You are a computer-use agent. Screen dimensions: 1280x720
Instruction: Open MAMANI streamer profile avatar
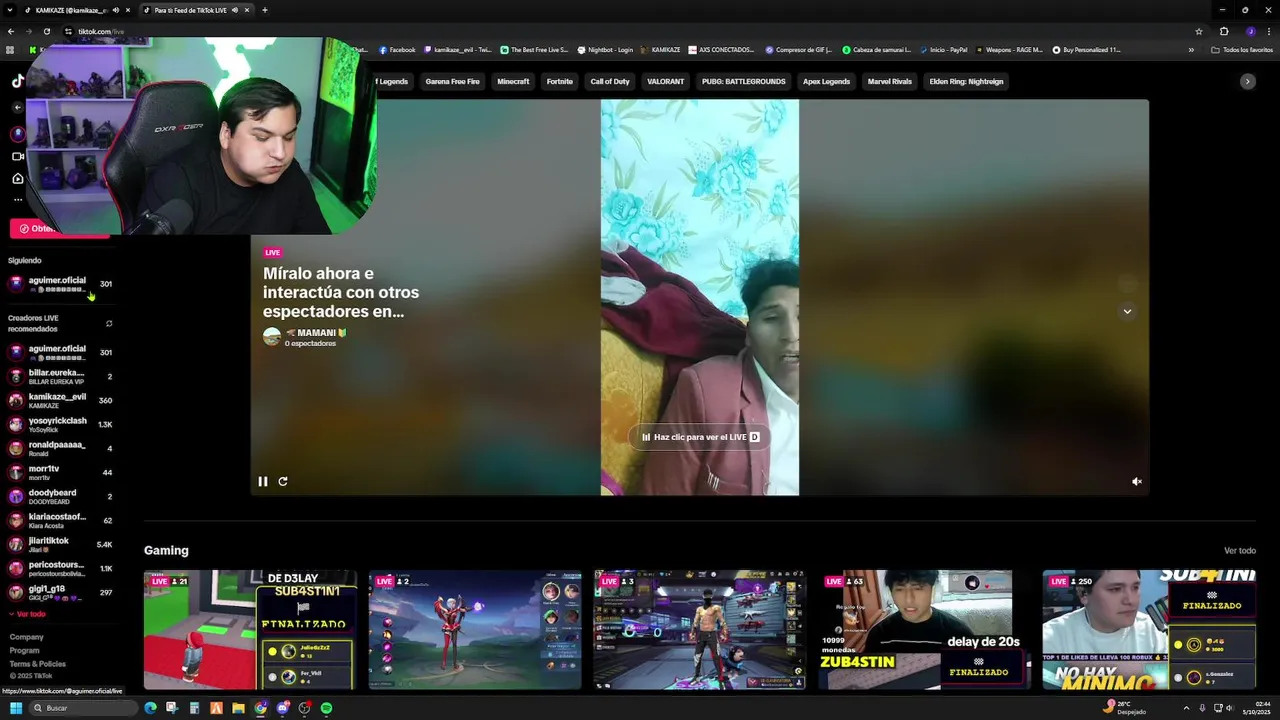[272, 336]
